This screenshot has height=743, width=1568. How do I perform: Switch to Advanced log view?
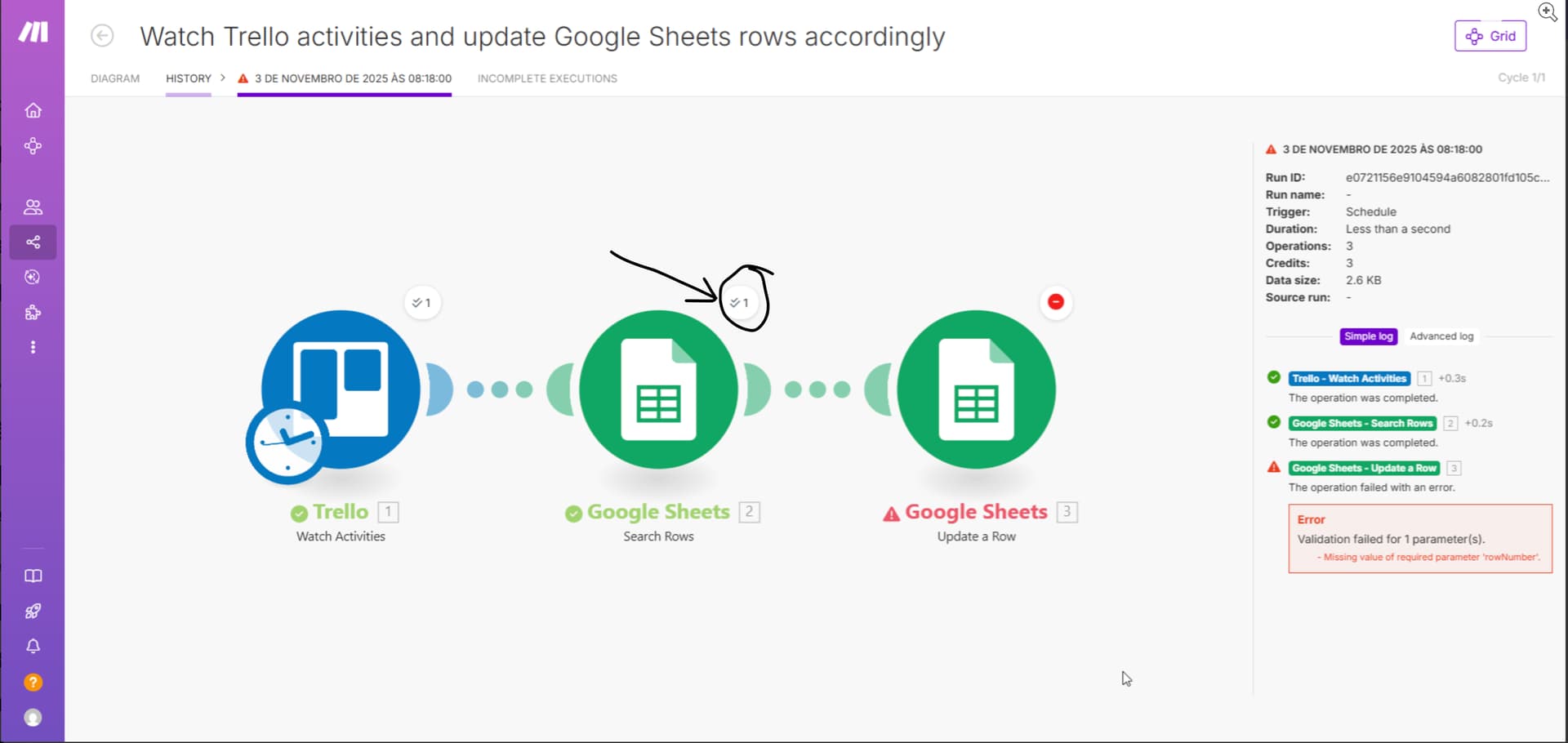pos(1441,336)
